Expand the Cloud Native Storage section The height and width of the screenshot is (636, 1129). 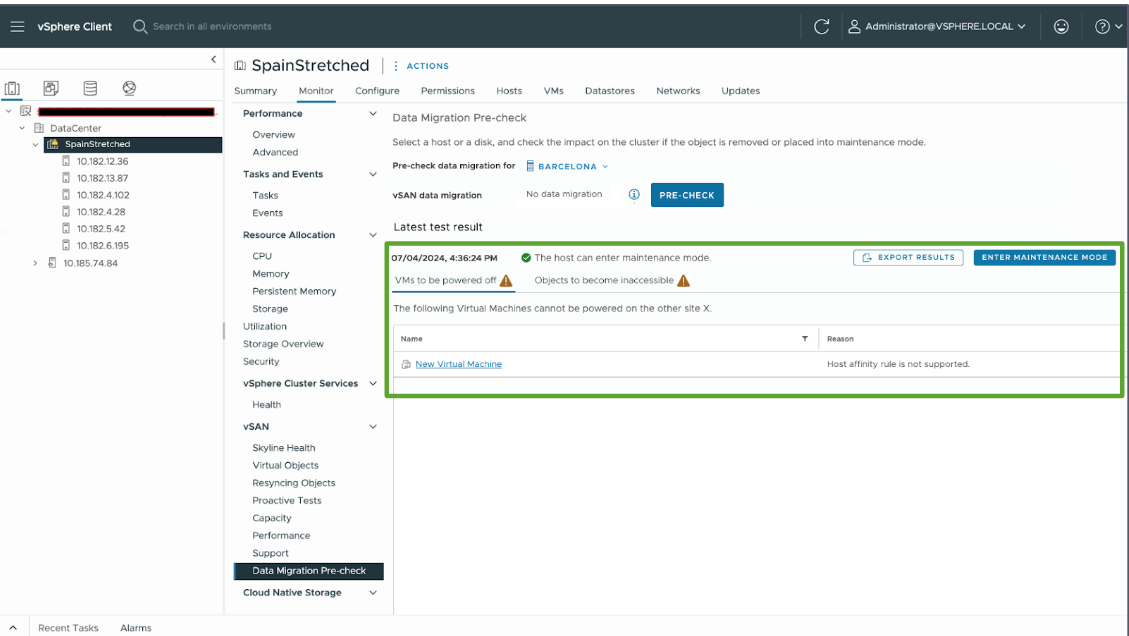(373, 593)
